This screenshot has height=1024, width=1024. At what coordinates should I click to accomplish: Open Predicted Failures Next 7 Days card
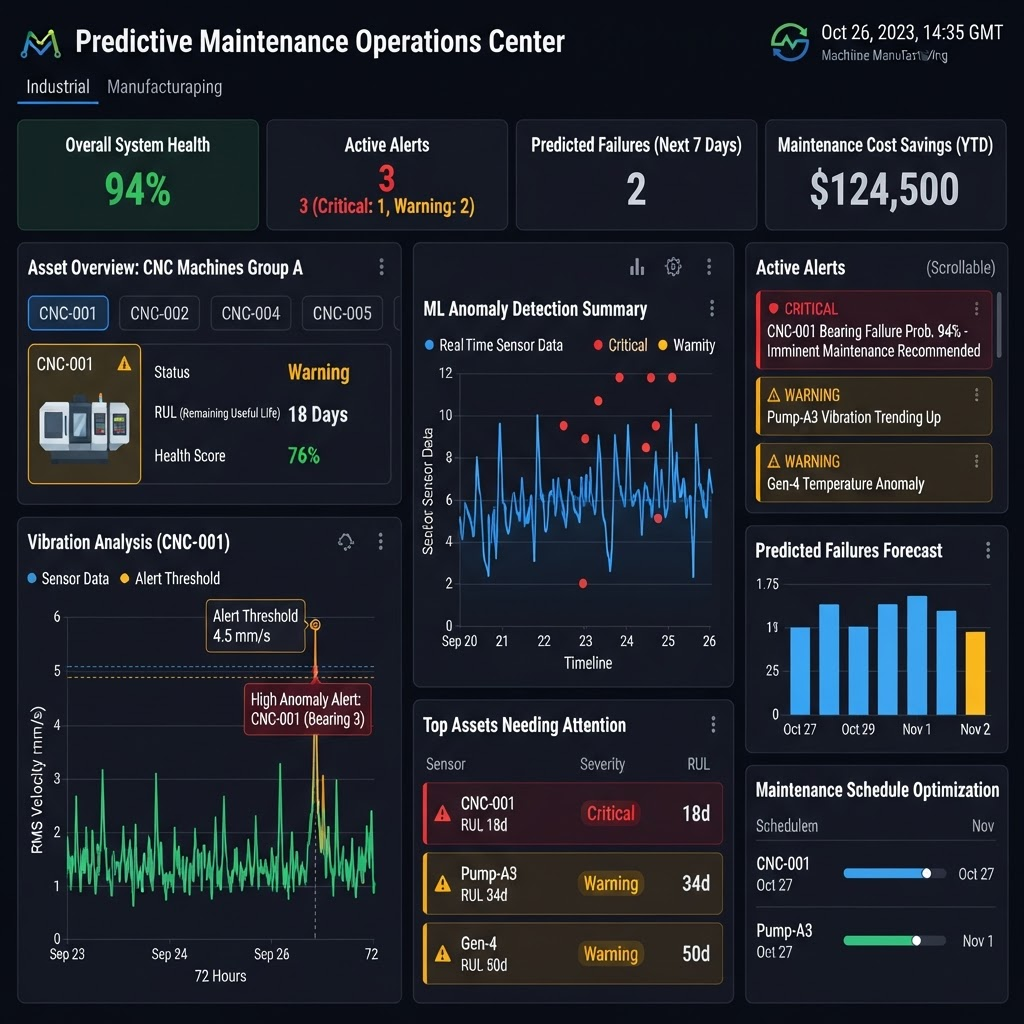click(636, 174)
